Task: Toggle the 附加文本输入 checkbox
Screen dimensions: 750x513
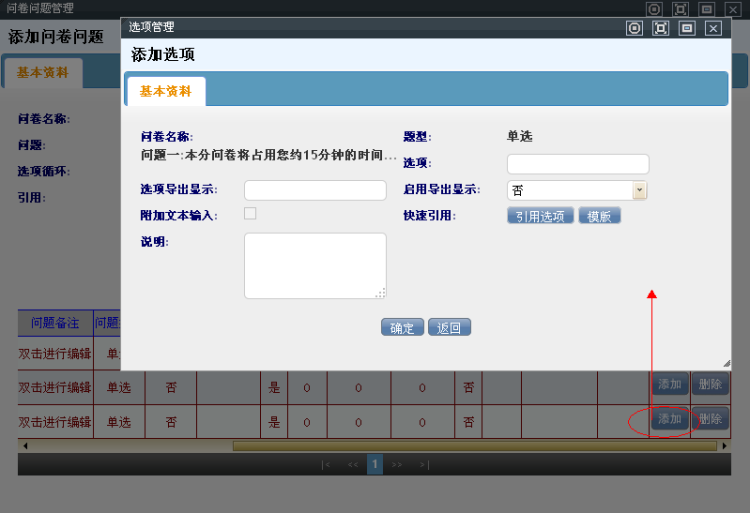Action: [x=250, y=213]
